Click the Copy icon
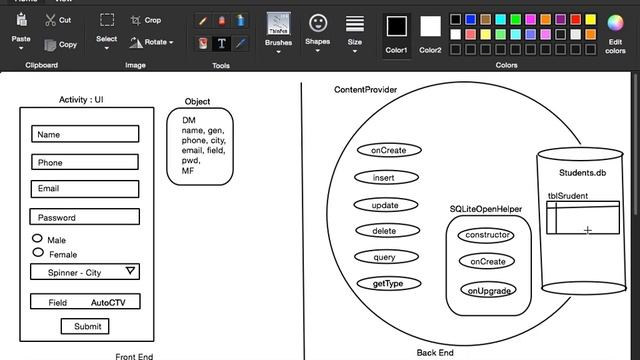 click(50, 45)
